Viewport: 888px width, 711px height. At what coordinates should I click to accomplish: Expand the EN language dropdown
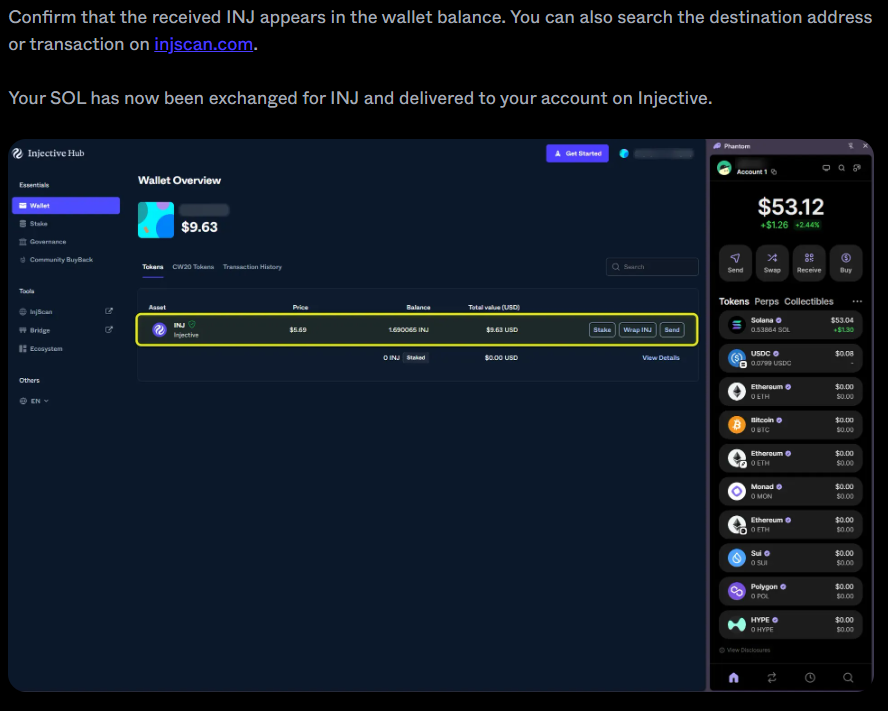click(x=34, y=401)
